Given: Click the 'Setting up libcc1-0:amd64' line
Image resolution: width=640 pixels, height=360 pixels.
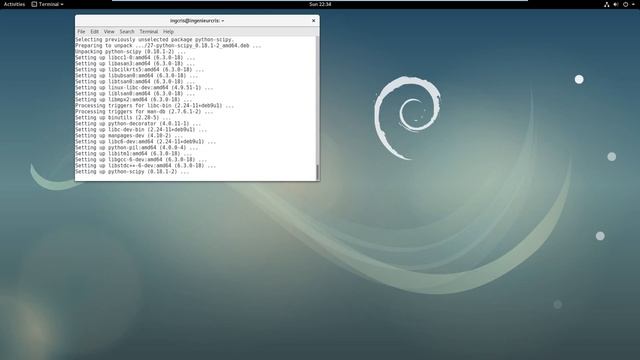Looking at the screenshot, I should pyautogui.click(x=135, y=58).
